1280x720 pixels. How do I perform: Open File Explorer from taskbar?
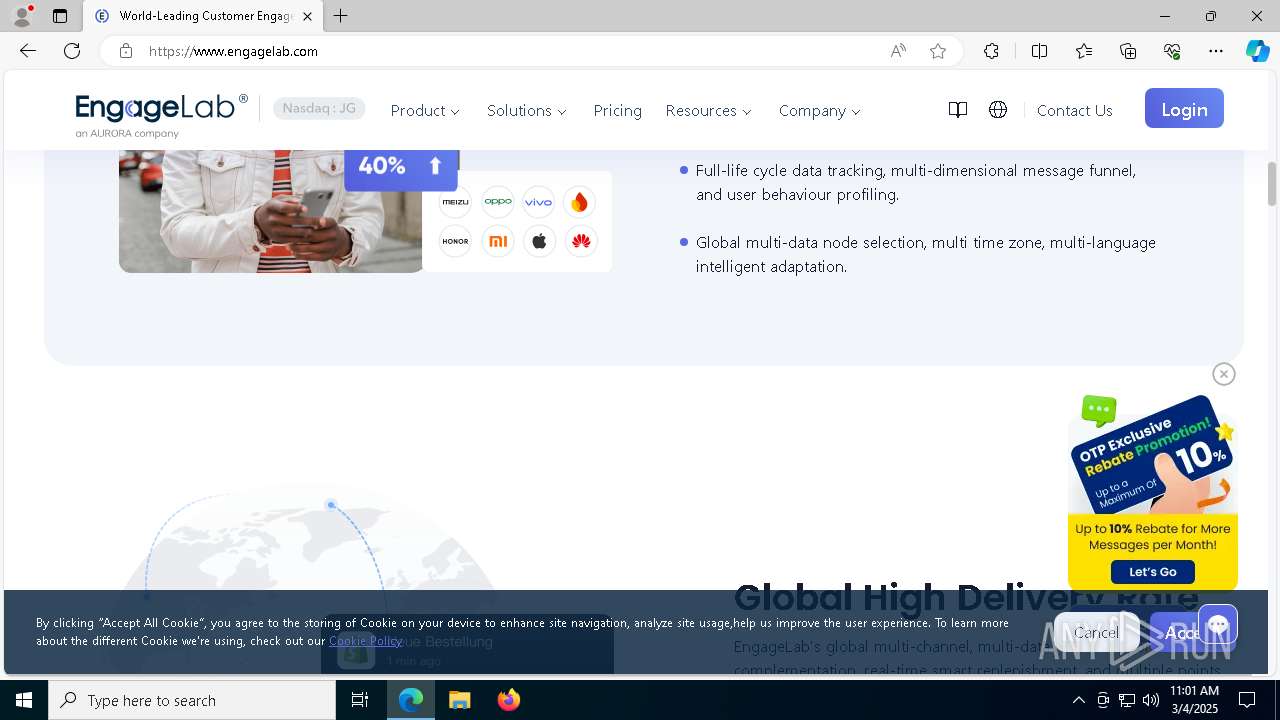click(x=460, y=700)
